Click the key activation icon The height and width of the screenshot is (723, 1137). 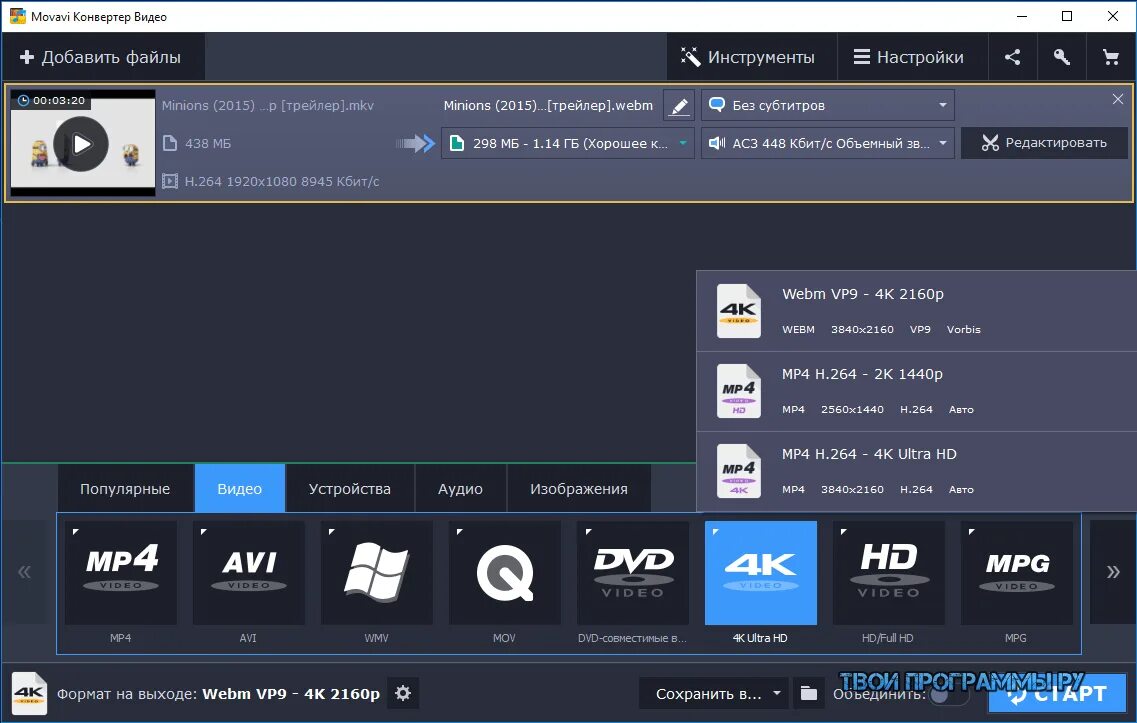point(1062,57)
